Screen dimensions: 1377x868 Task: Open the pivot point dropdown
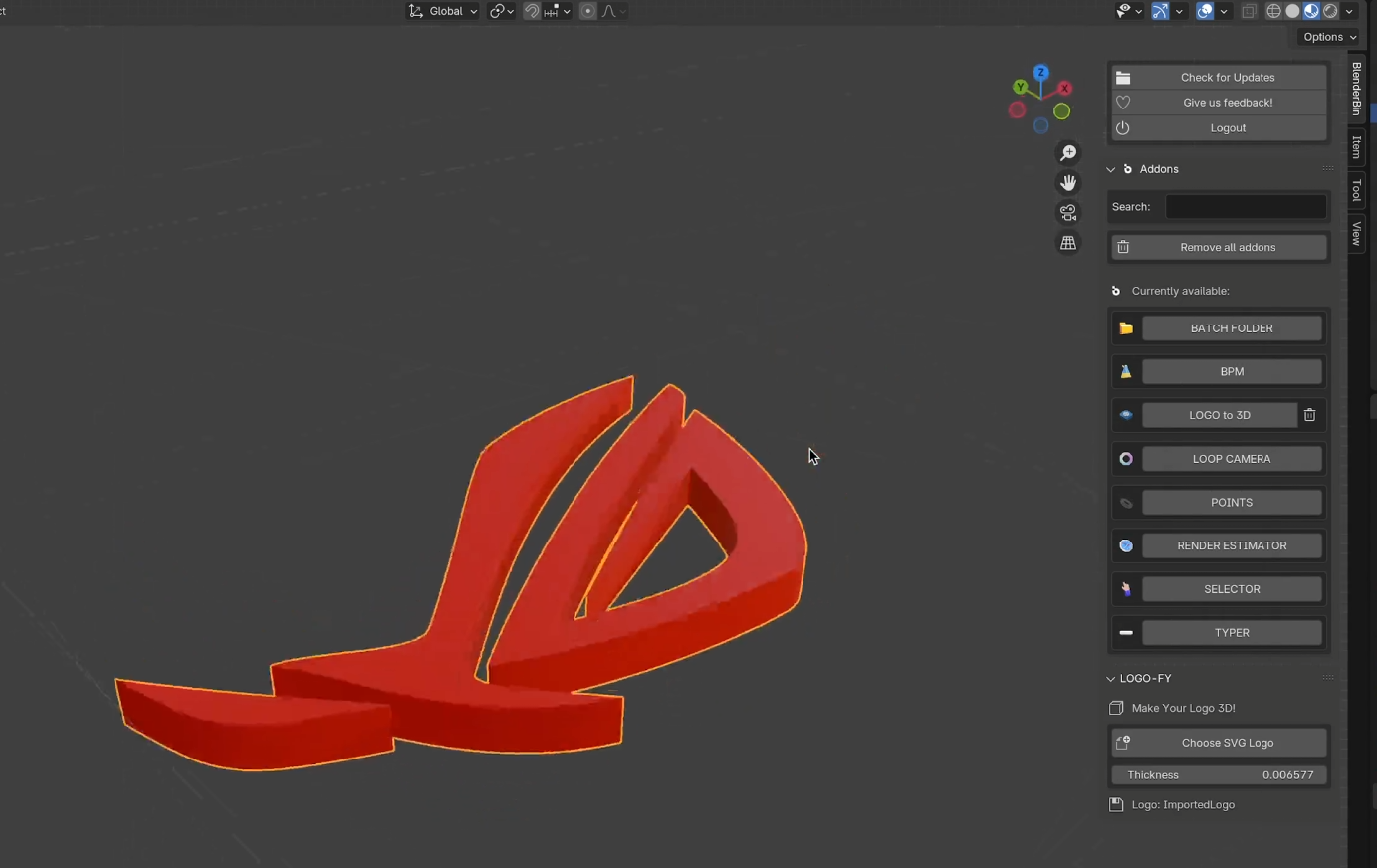[x=501, y=11]
